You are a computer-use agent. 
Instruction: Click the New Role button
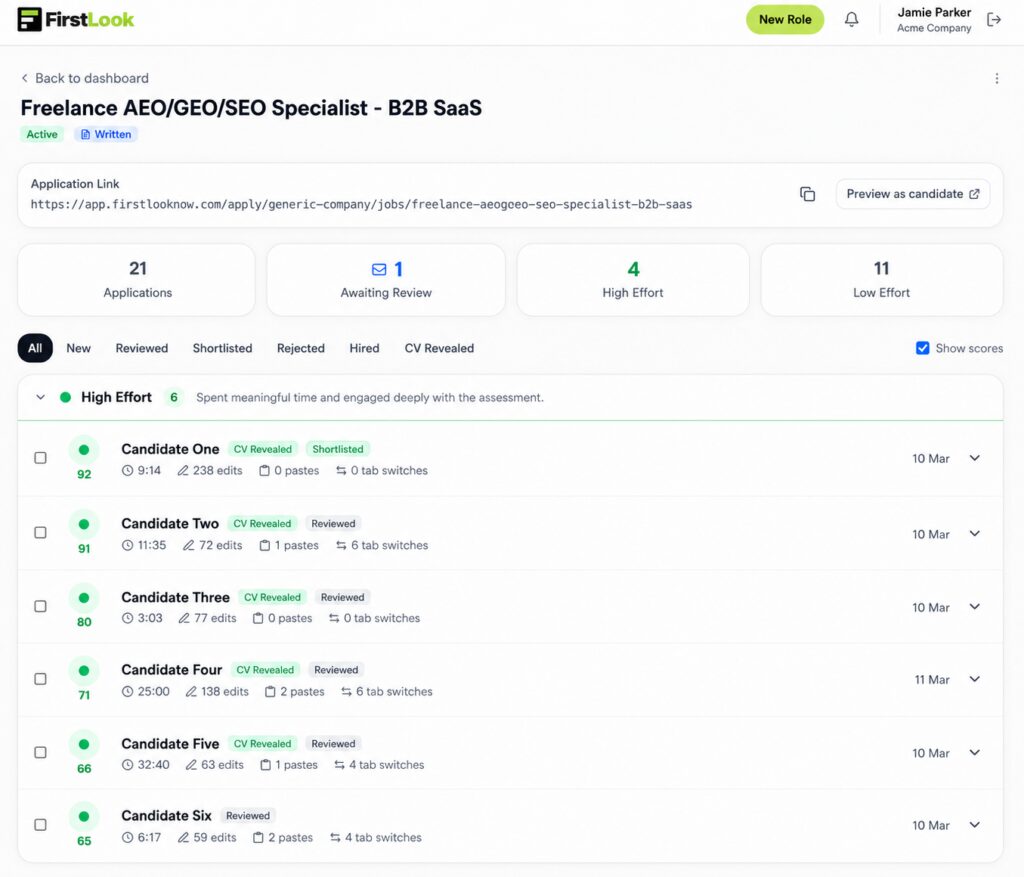(785, 20)
